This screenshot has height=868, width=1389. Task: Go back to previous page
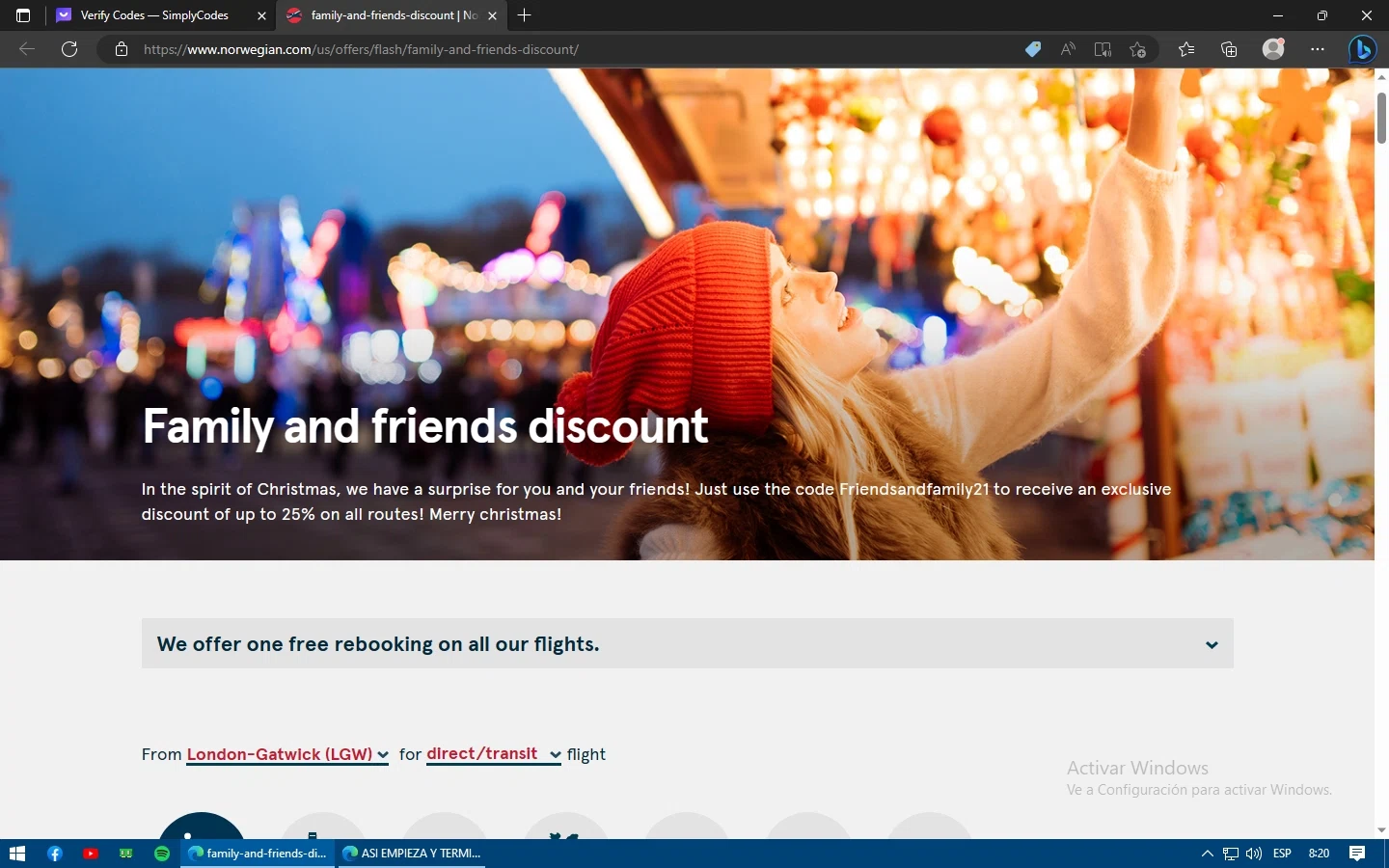click(27, 49)
